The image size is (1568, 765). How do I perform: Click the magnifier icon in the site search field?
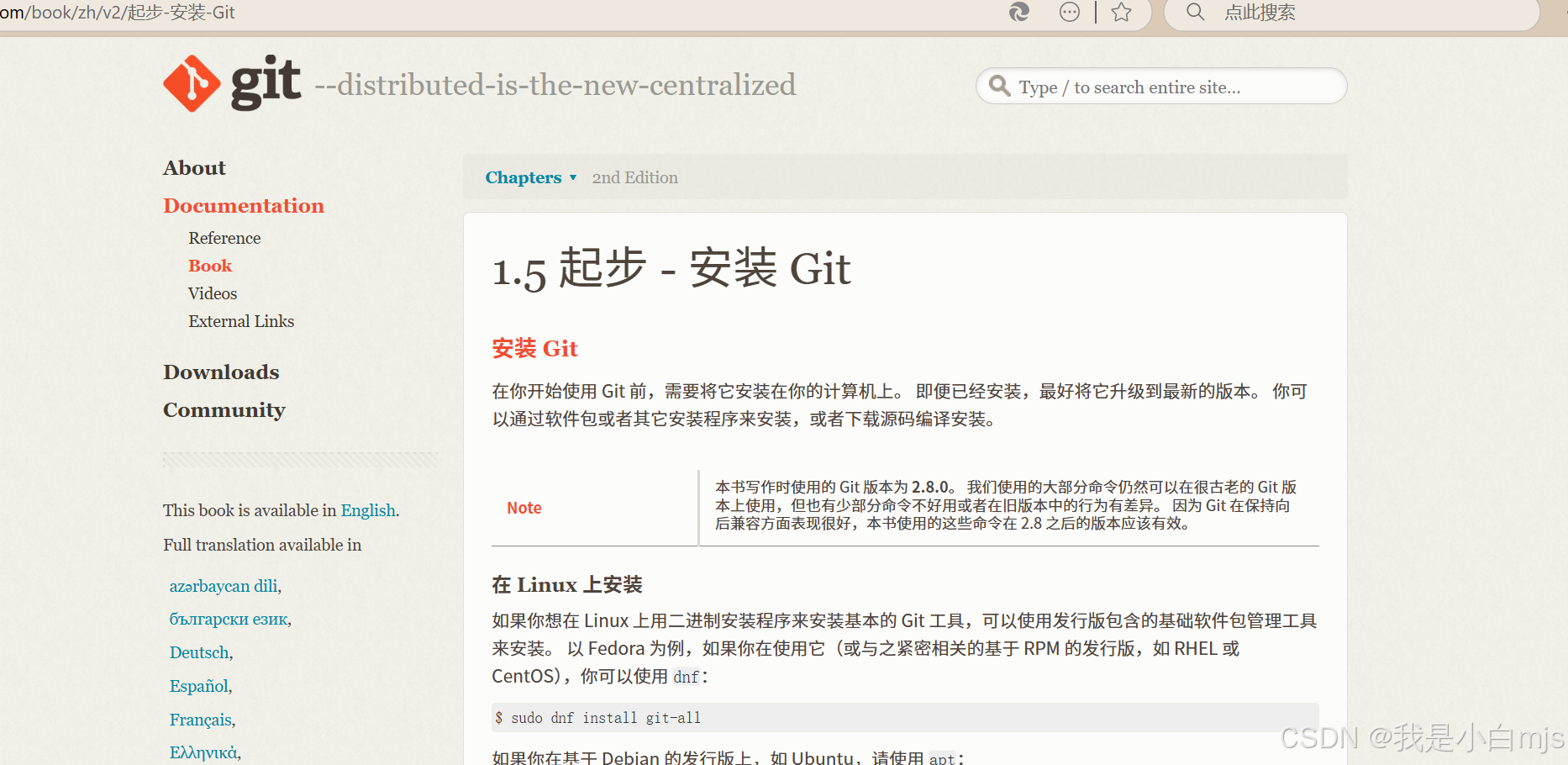[x=999, y=86]
